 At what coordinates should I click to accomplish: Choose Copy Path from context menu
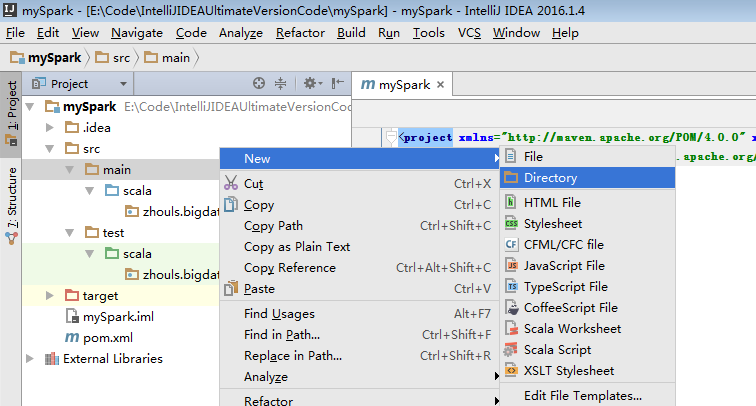click(x=360, y=226)
